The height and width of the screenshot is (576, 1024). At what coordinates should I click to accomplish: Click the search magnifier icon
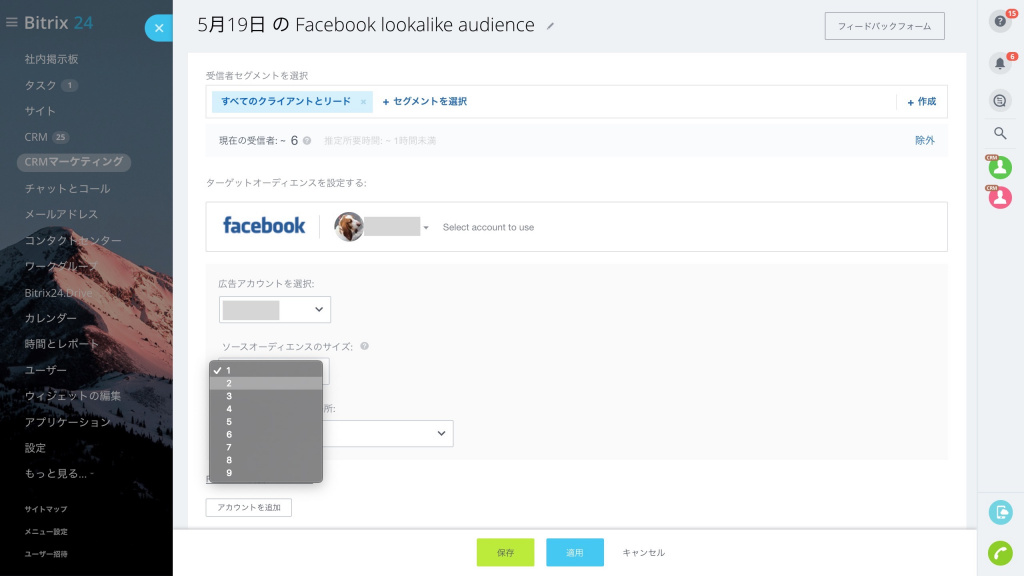pyautogui.click(x=1000, y=133)
